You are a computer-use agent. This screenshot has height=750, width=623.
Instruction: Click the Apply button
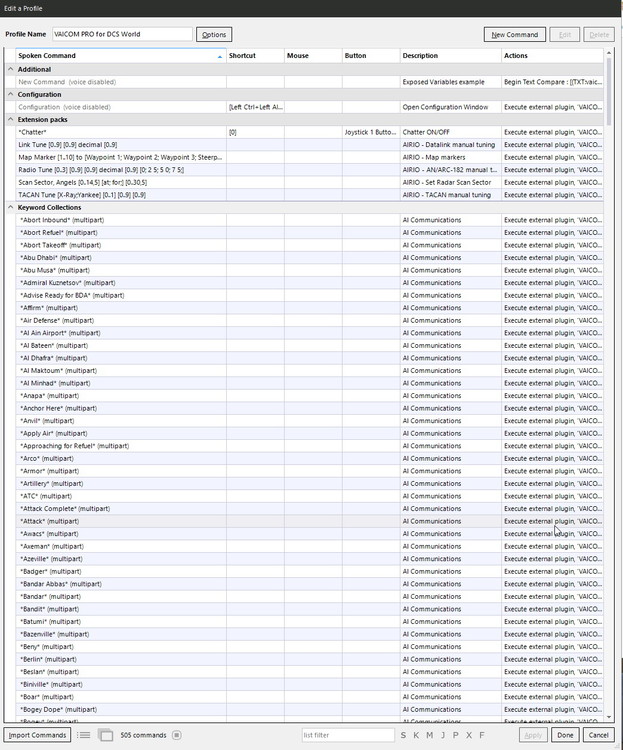tap(533, 735)
